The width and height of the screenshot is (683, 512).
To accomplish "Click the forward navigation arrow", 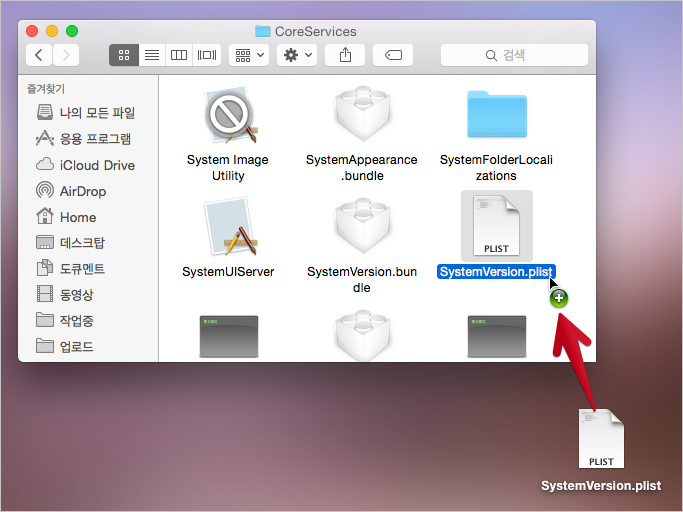I will coord(66,55).
